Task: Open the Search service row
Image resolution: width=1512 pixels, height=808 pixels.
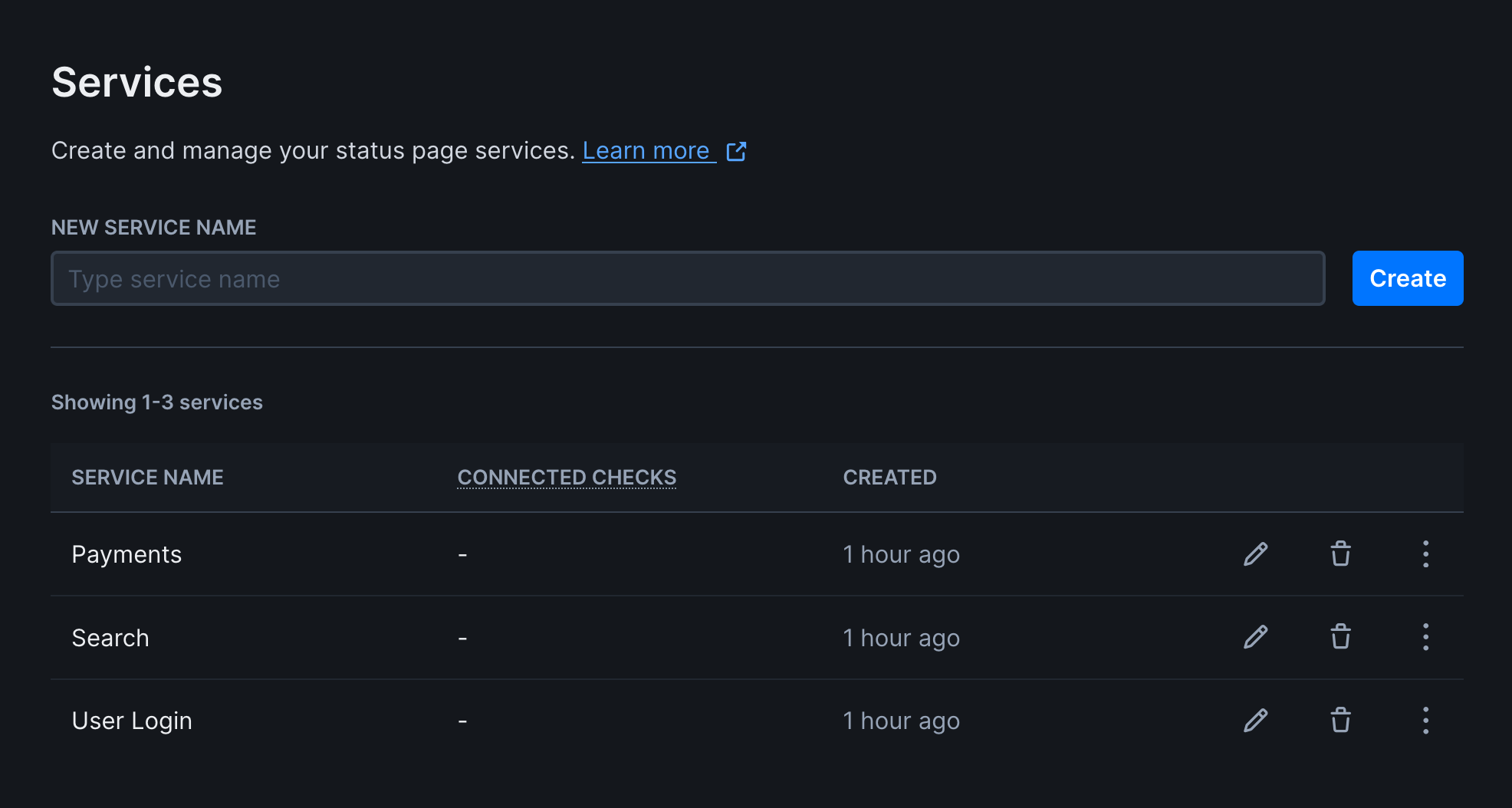Action: coord(110,636)
